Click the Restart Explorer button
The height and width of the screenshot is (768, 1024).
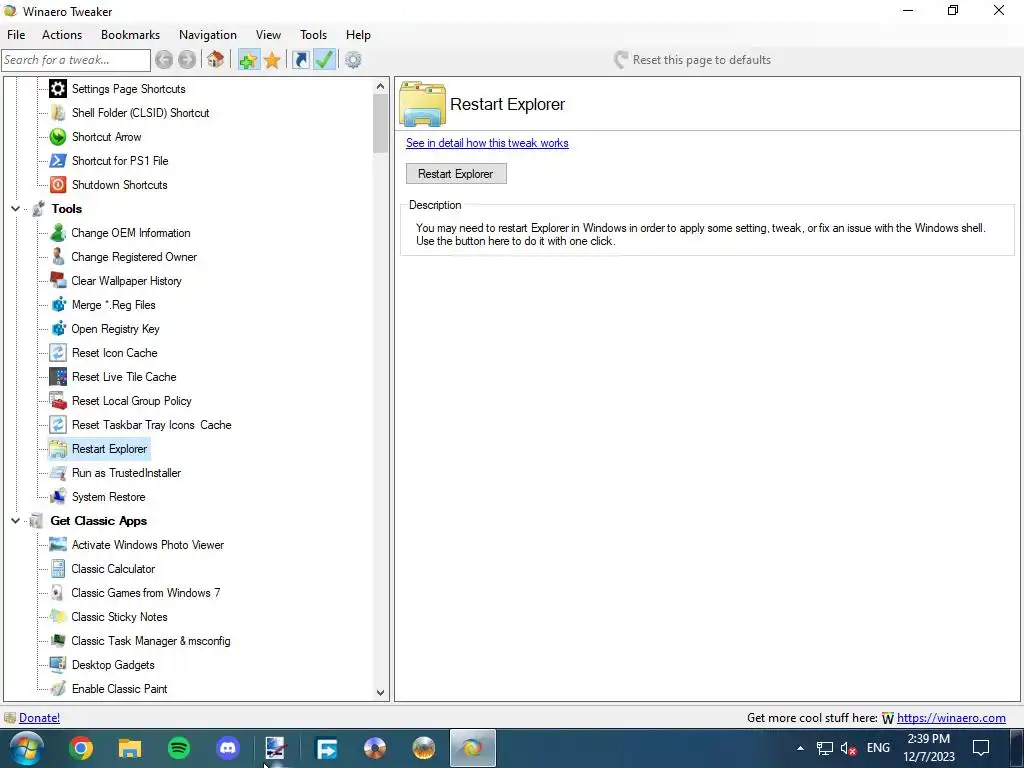(x=456, y=174)
